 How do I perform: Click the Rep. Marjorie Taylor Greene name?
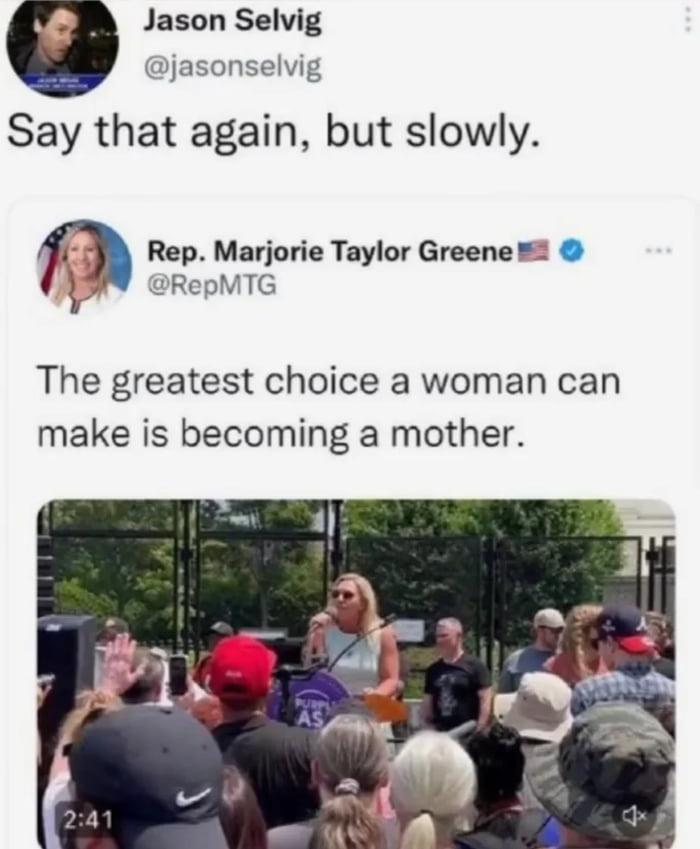click(330, 251)
